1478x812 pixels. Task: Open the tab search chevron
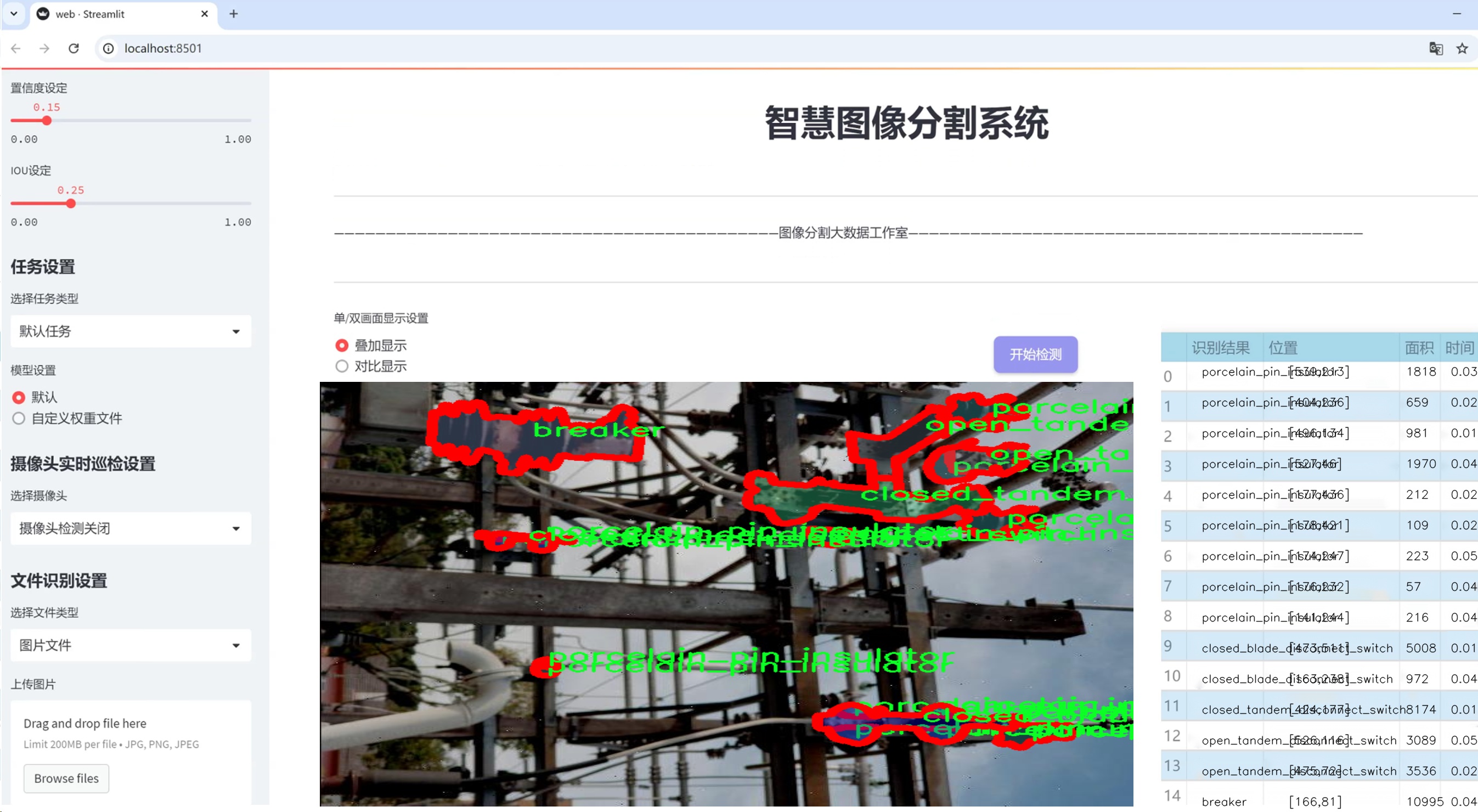point(14,14)
